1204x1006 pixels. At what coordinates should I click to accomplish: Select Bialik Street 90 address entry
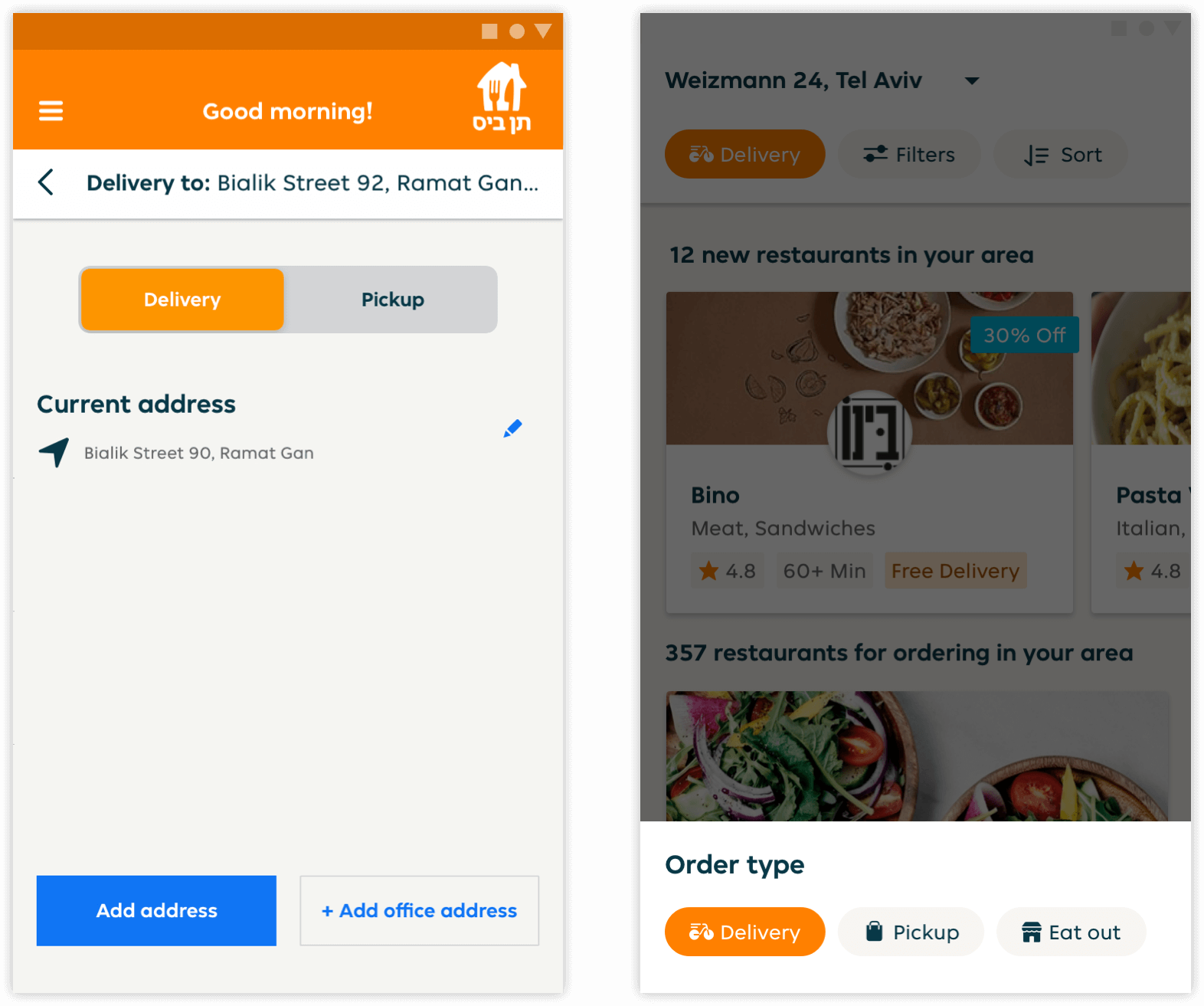199,453
